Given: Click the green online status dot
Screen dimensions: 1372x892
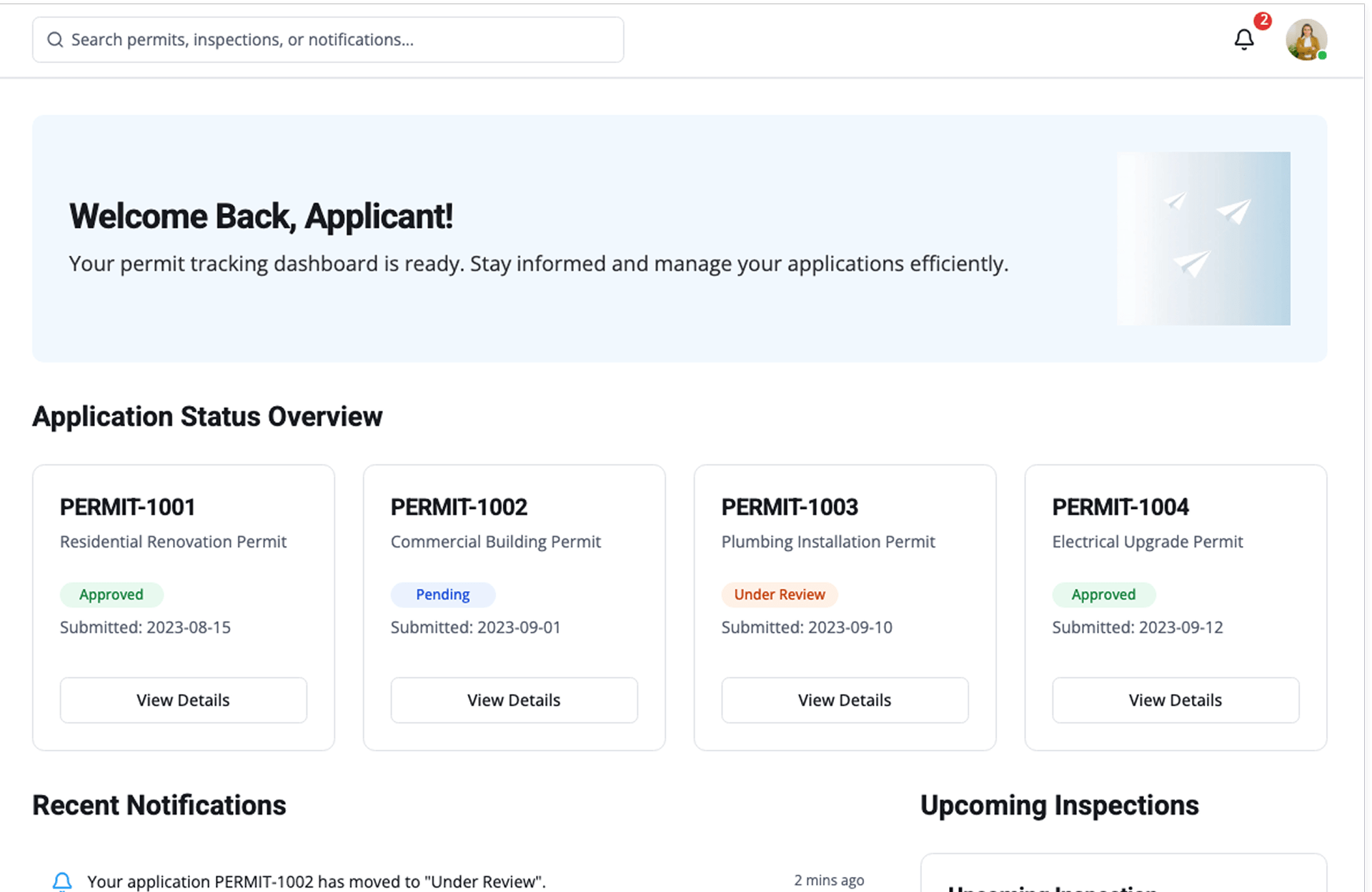Looking at the screenshot, I should tap(1322, 55).
